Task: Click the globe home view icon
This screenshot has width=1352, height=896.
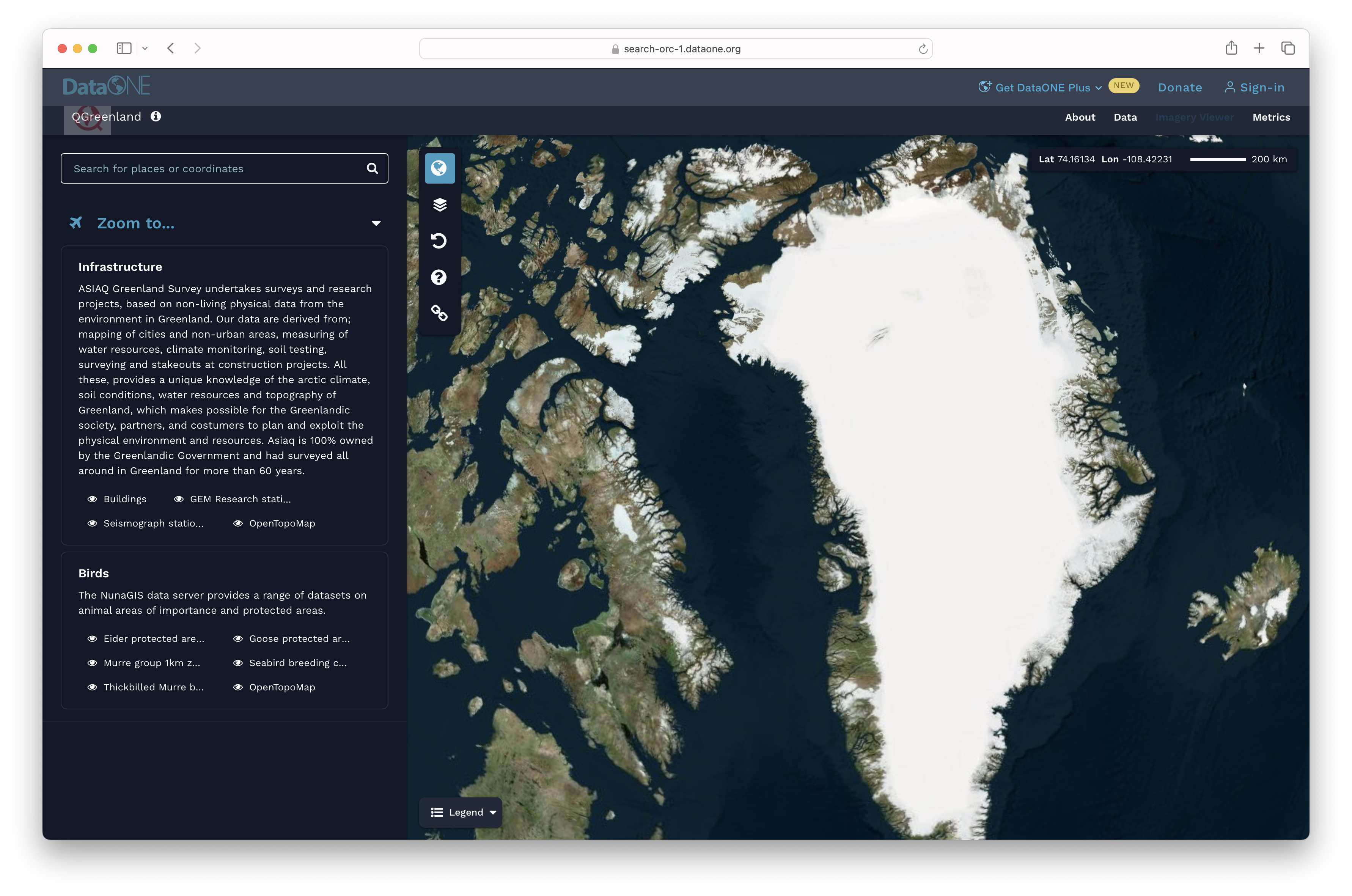Action: coord(439,168)
